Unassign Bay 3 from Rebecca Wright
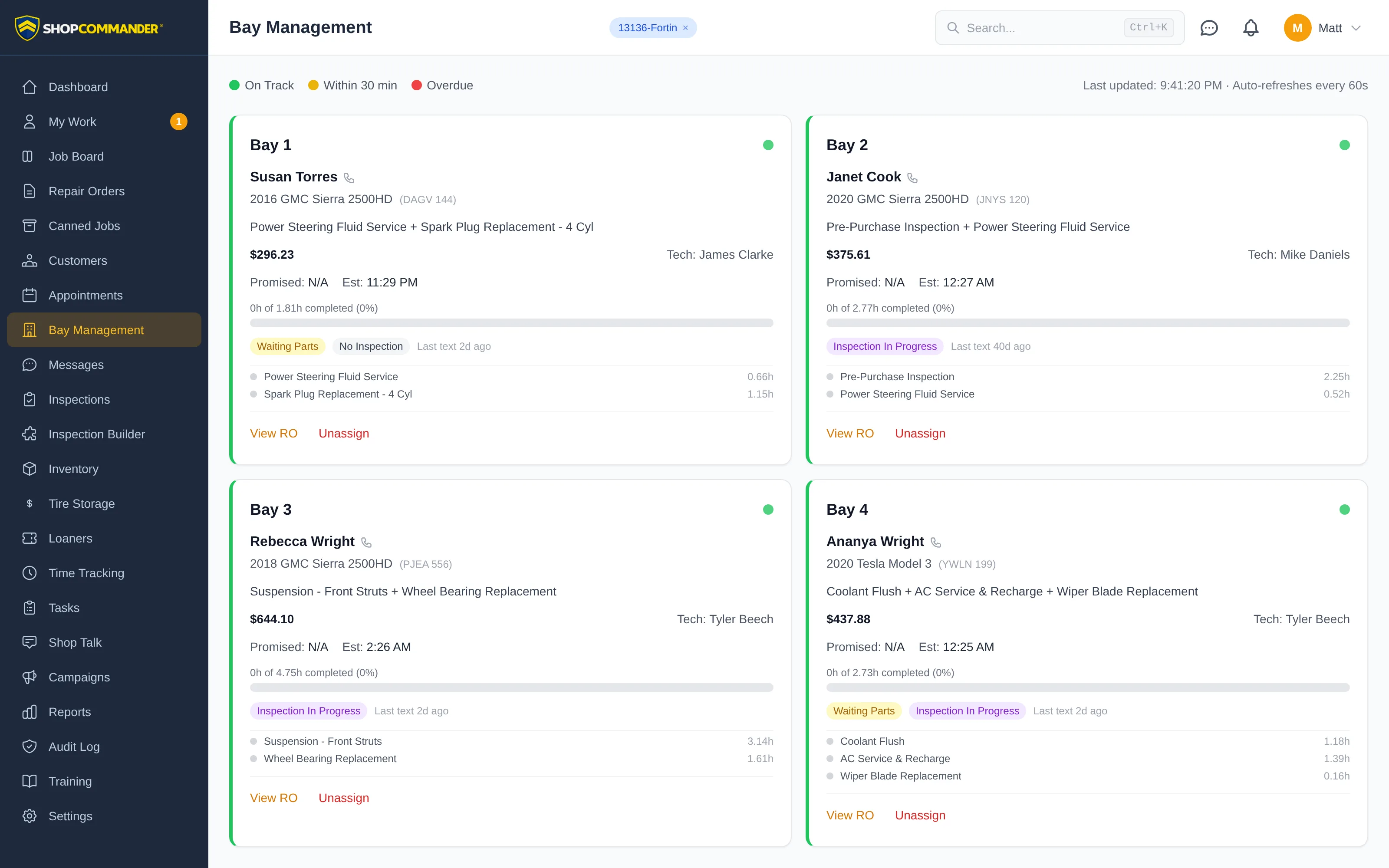 (x=344, y=798)
